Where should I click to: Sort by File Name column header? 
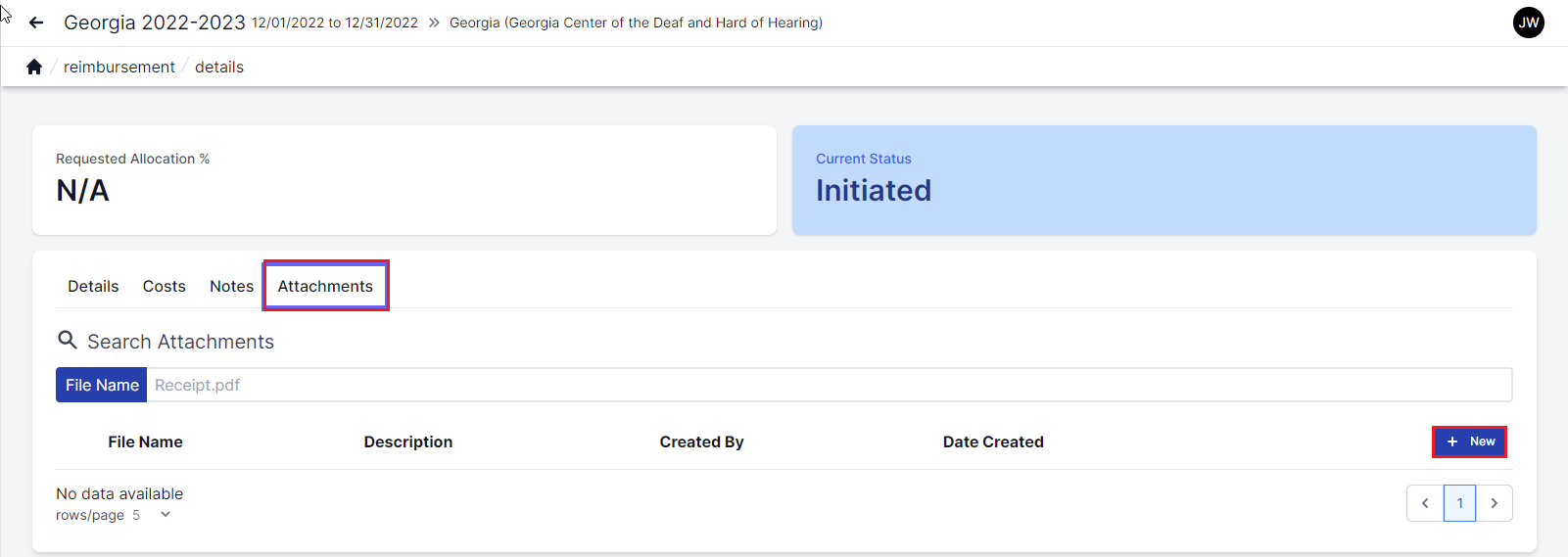point(145,441)
